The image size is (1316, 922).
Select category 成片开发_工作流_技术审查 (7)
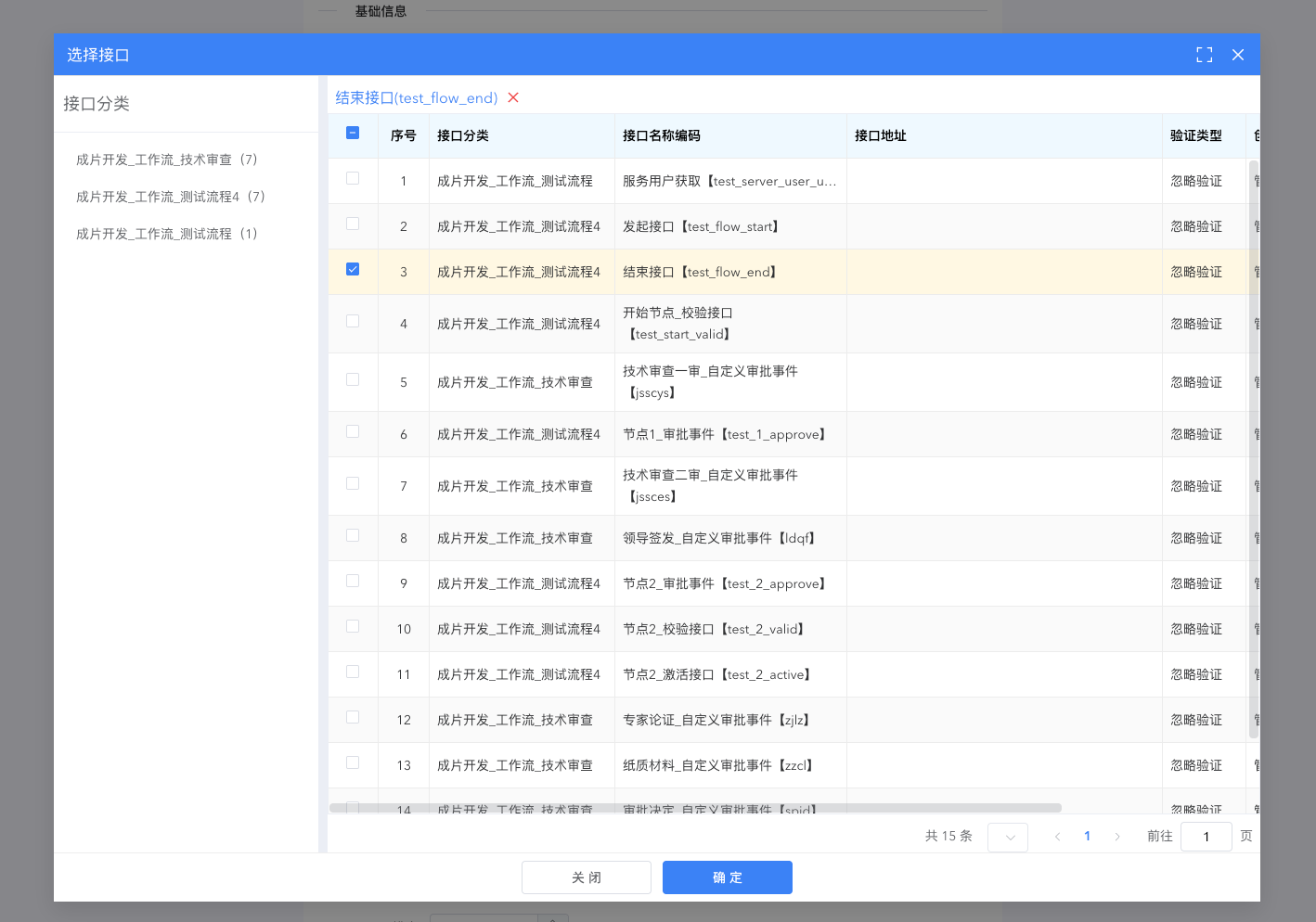[x=167, y=160]
